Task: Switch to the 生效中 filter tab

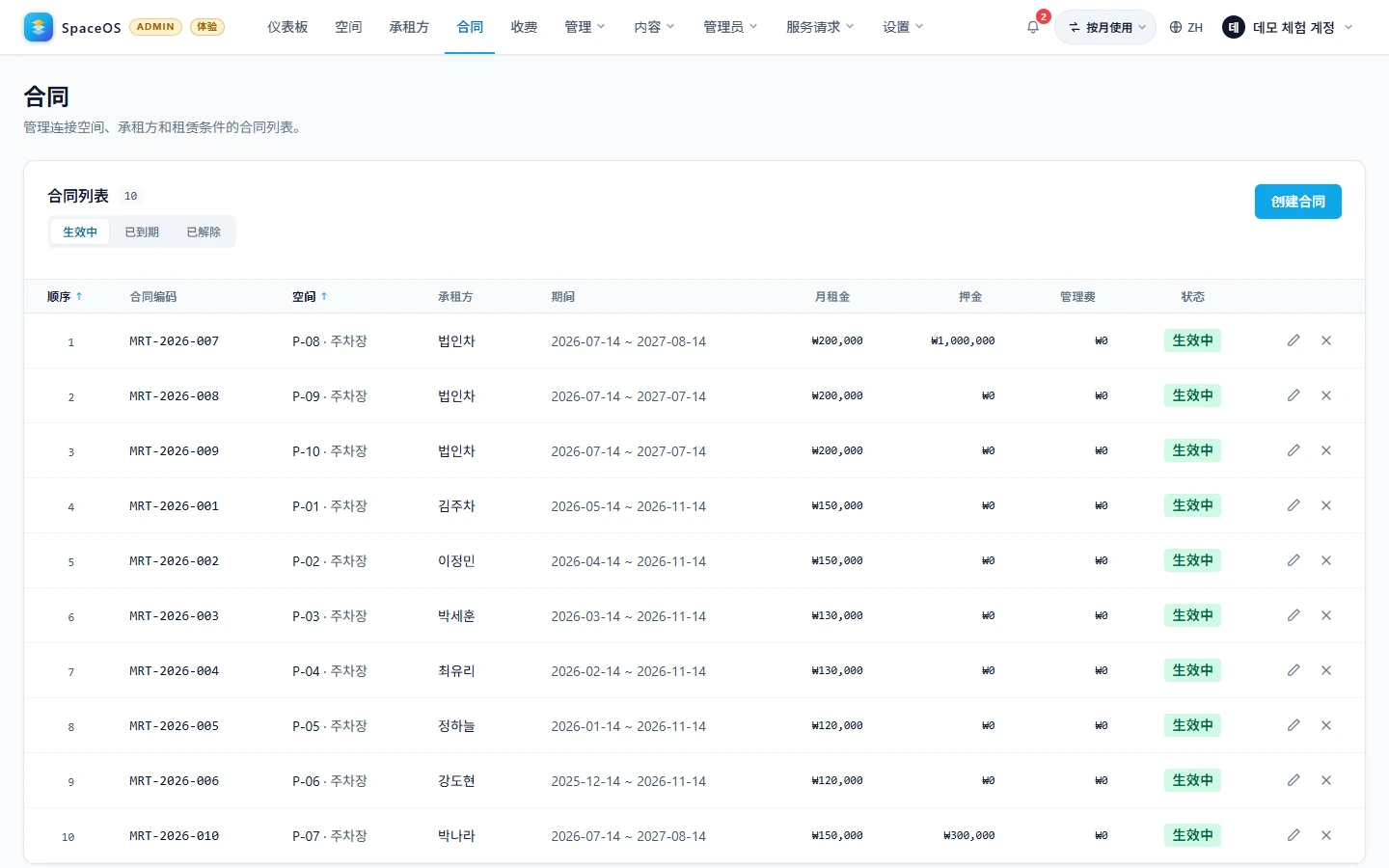Action: 80,232
